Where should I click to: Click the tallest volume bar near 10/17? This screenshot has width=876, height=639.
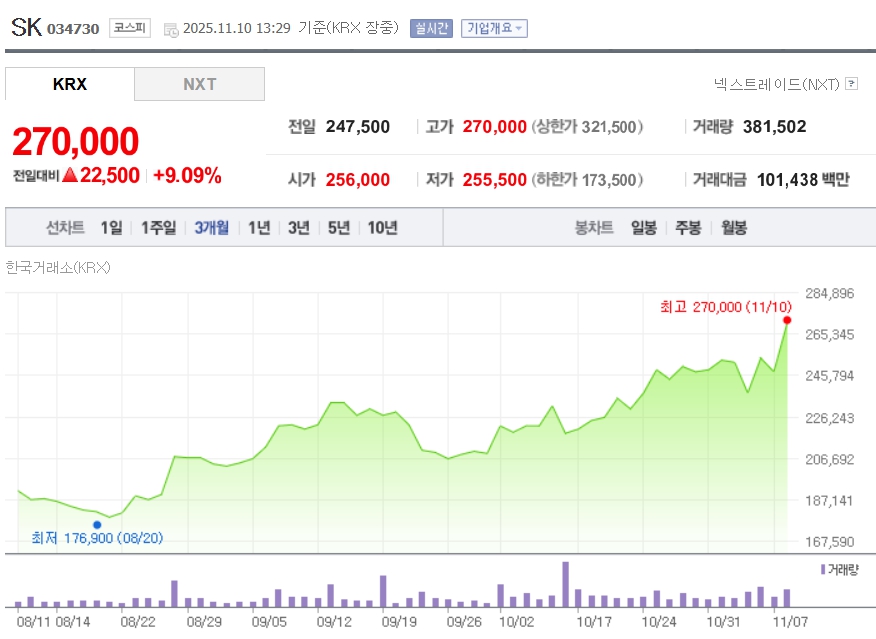tap(565, 584)
